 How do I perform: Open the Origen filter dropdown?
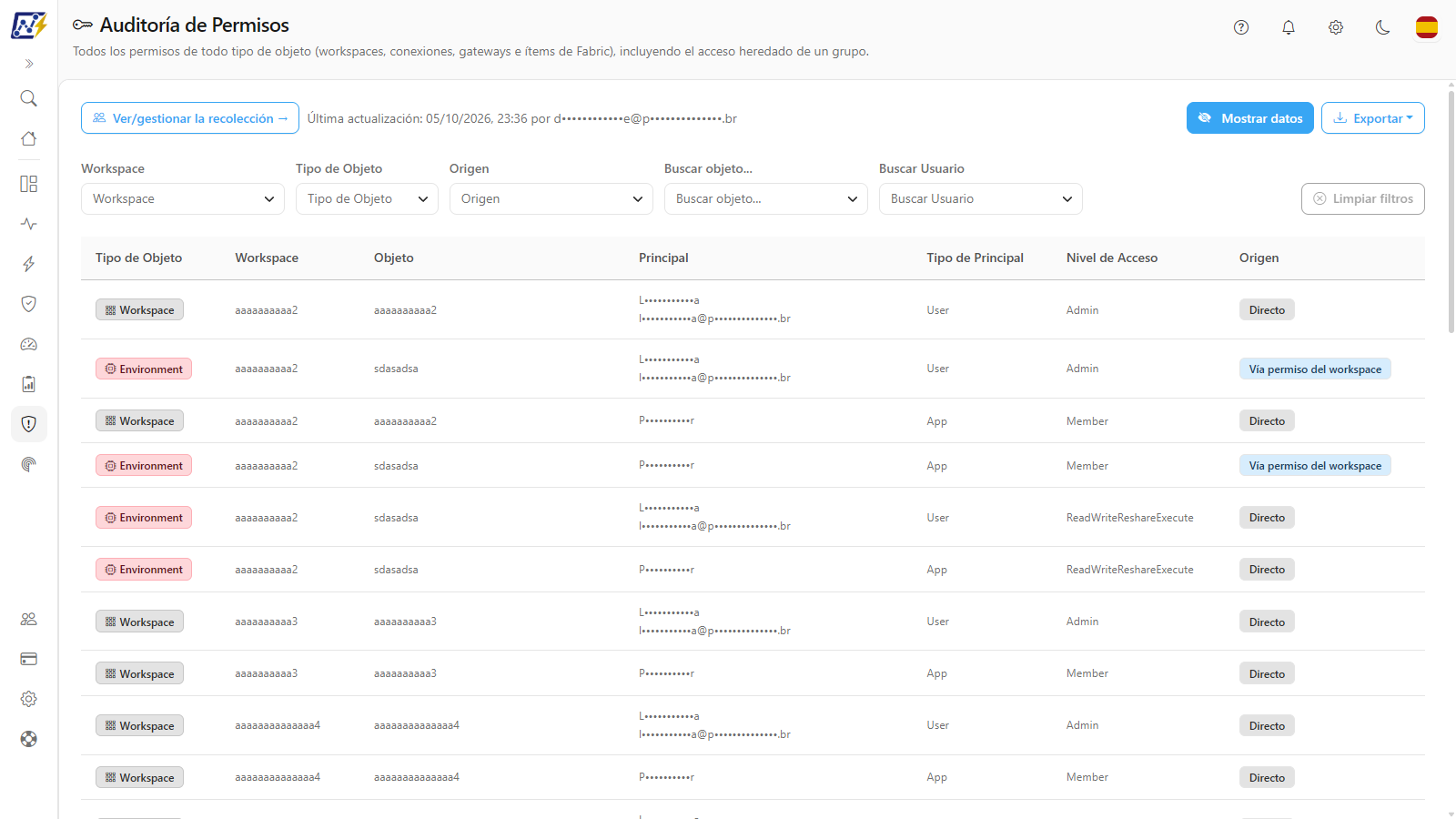[551, 199]
